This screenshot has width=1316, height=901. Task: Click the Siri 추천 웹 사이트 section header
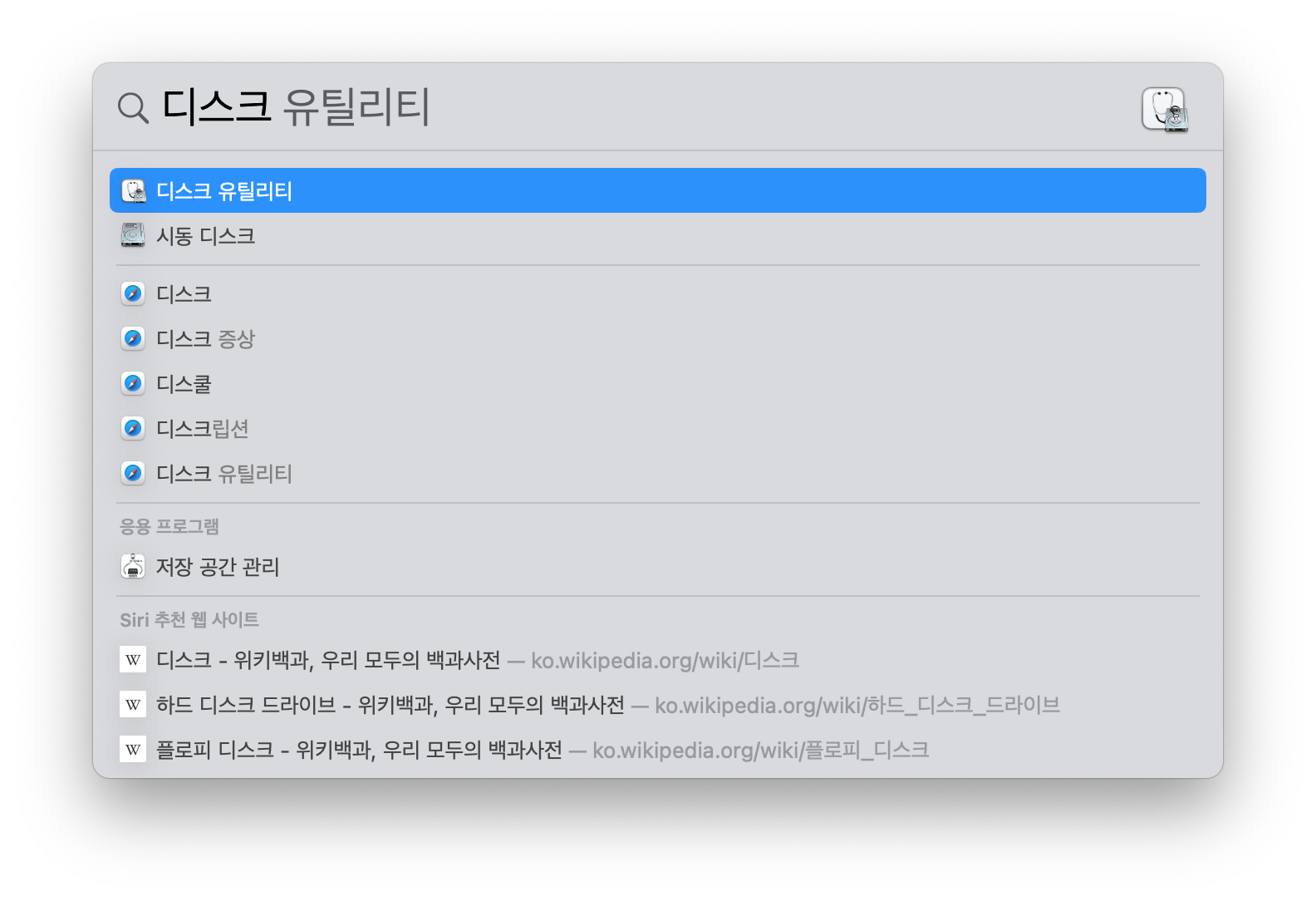189,619
